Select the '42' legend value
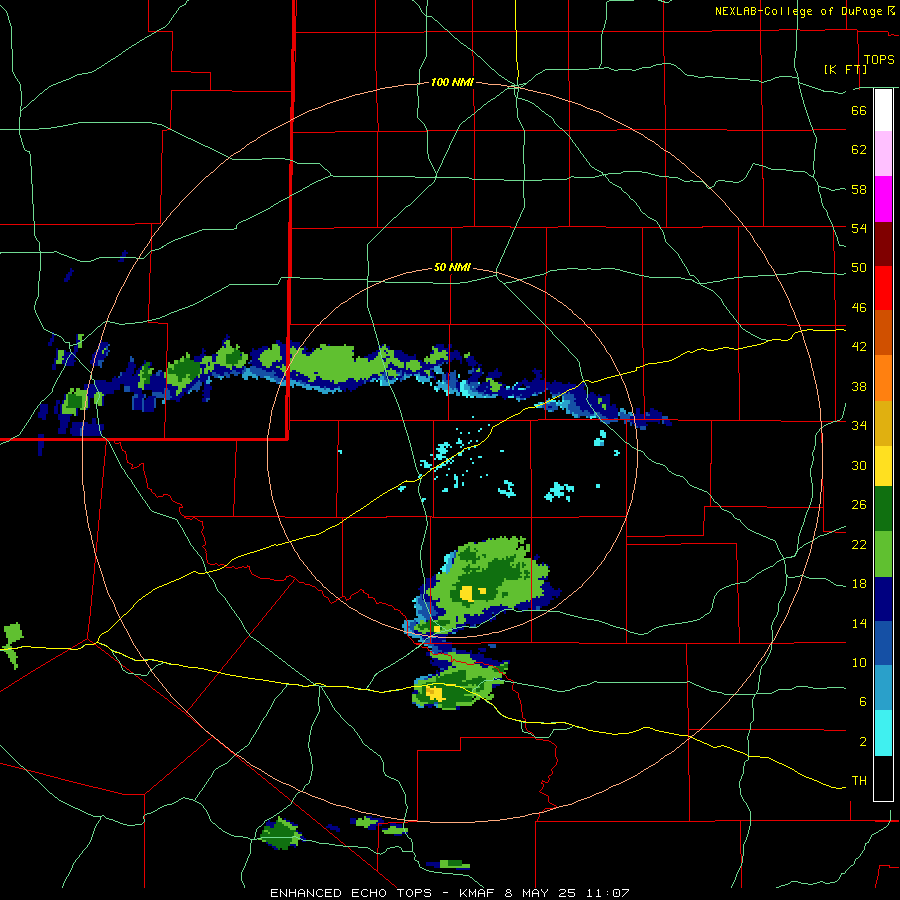Image resolution: width=900 pixels, height=900 pixels. coord(859,347)
